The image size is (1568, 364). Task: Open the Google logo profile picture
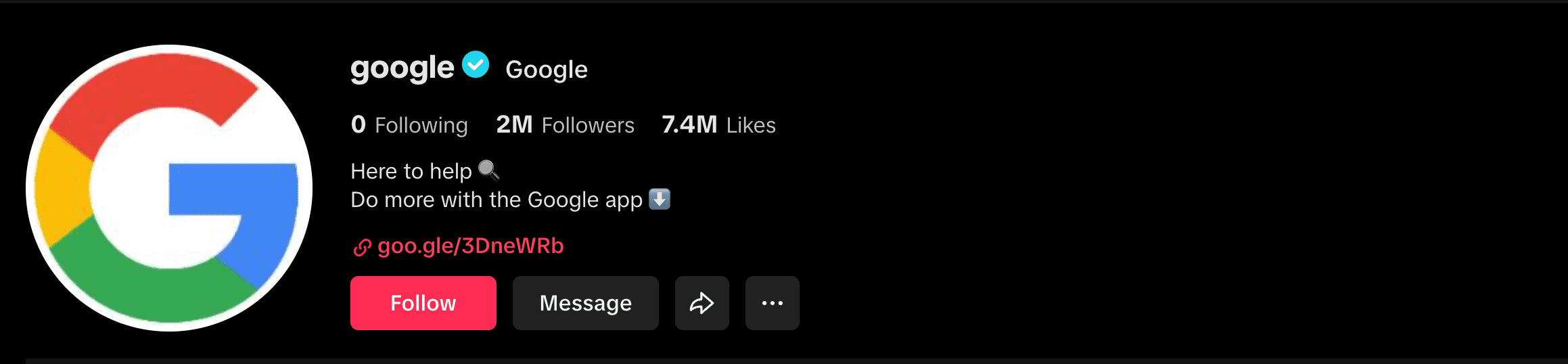pos(169,187)
